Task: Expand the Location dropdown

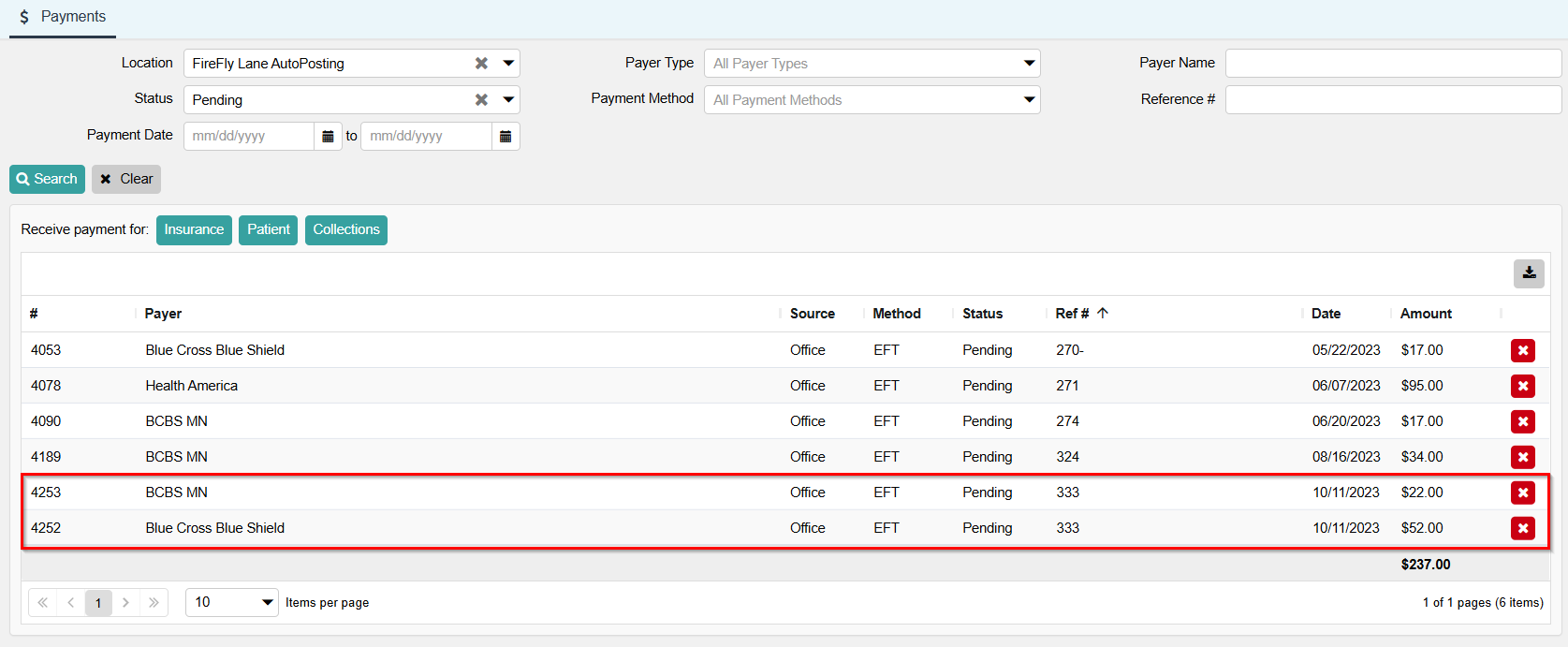Action: [x=508, y=64]
